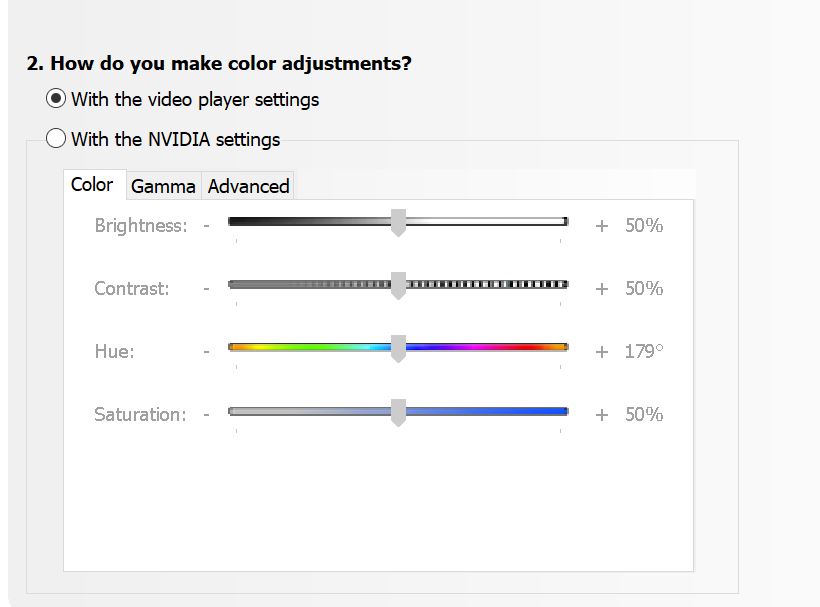Click the Brightness 50% value label
The width and height of the screenshot is (820, 607).
644,226
